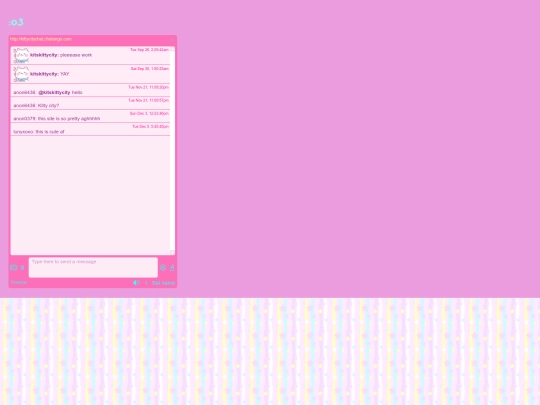Click the 'this is cute af' message

point(50,132)
